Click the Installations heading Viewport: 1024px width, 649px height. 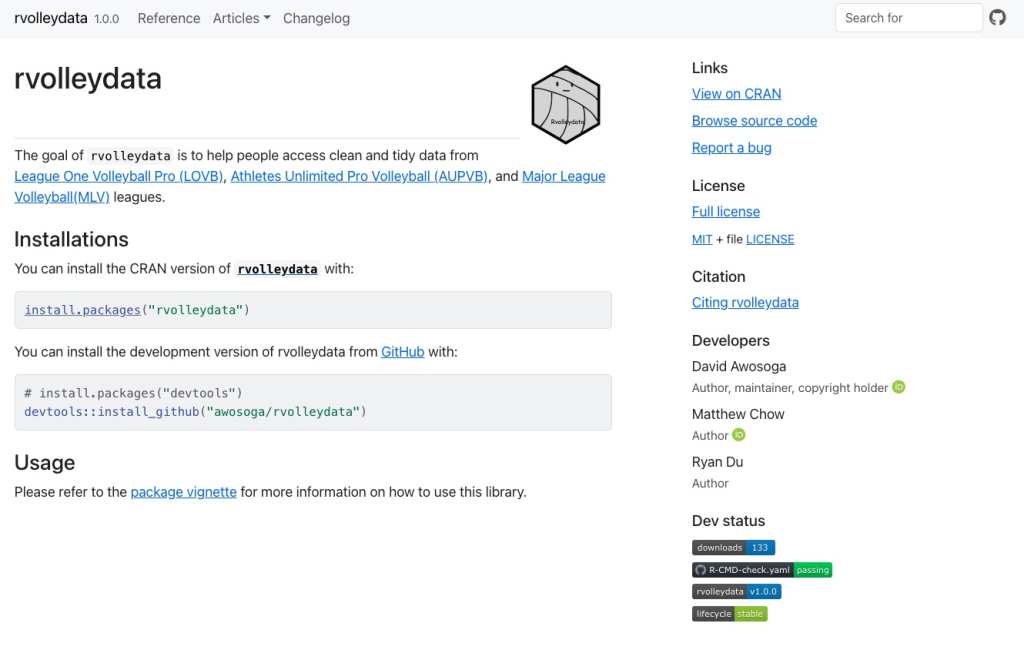(71, 240)
